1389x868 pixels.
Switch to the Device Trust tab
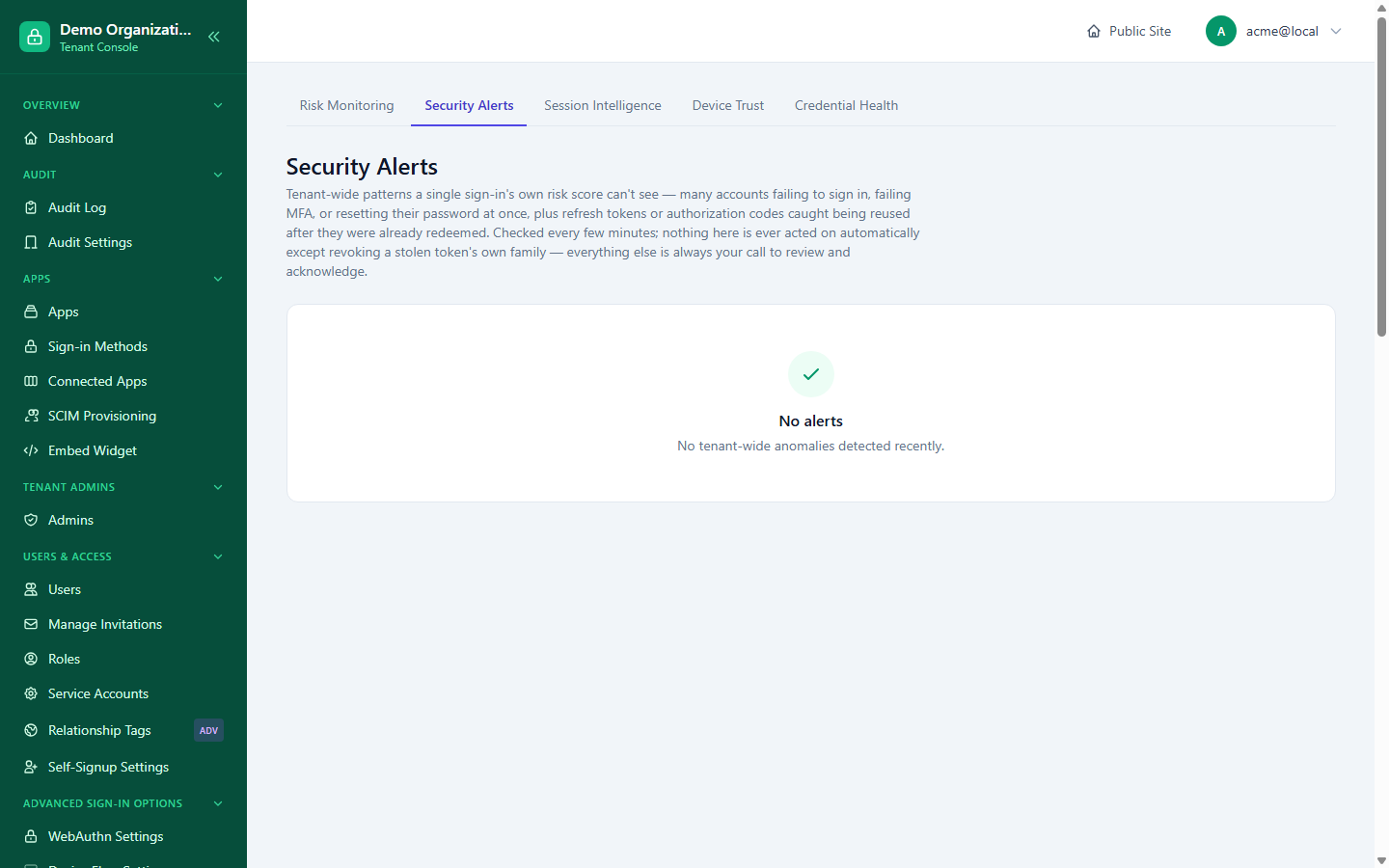click(x=728, y=105)
